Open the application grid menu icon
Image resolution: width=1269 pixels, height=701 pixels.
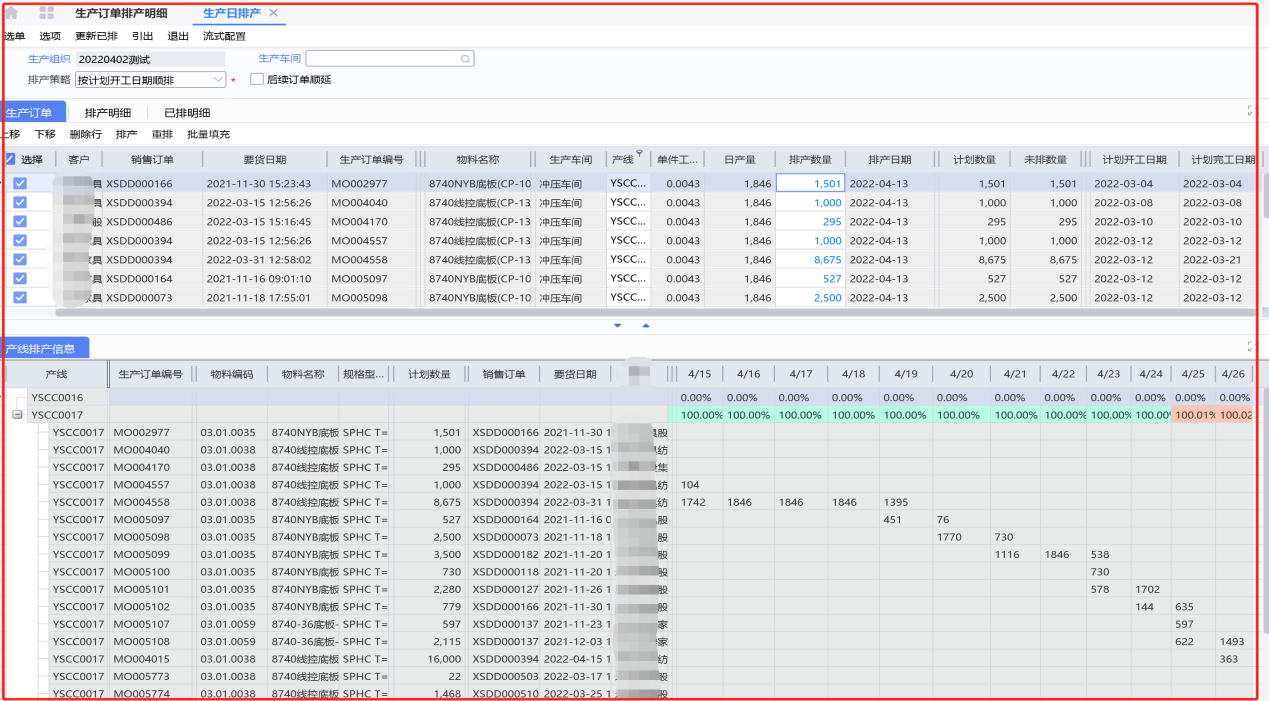click(47, 13)
